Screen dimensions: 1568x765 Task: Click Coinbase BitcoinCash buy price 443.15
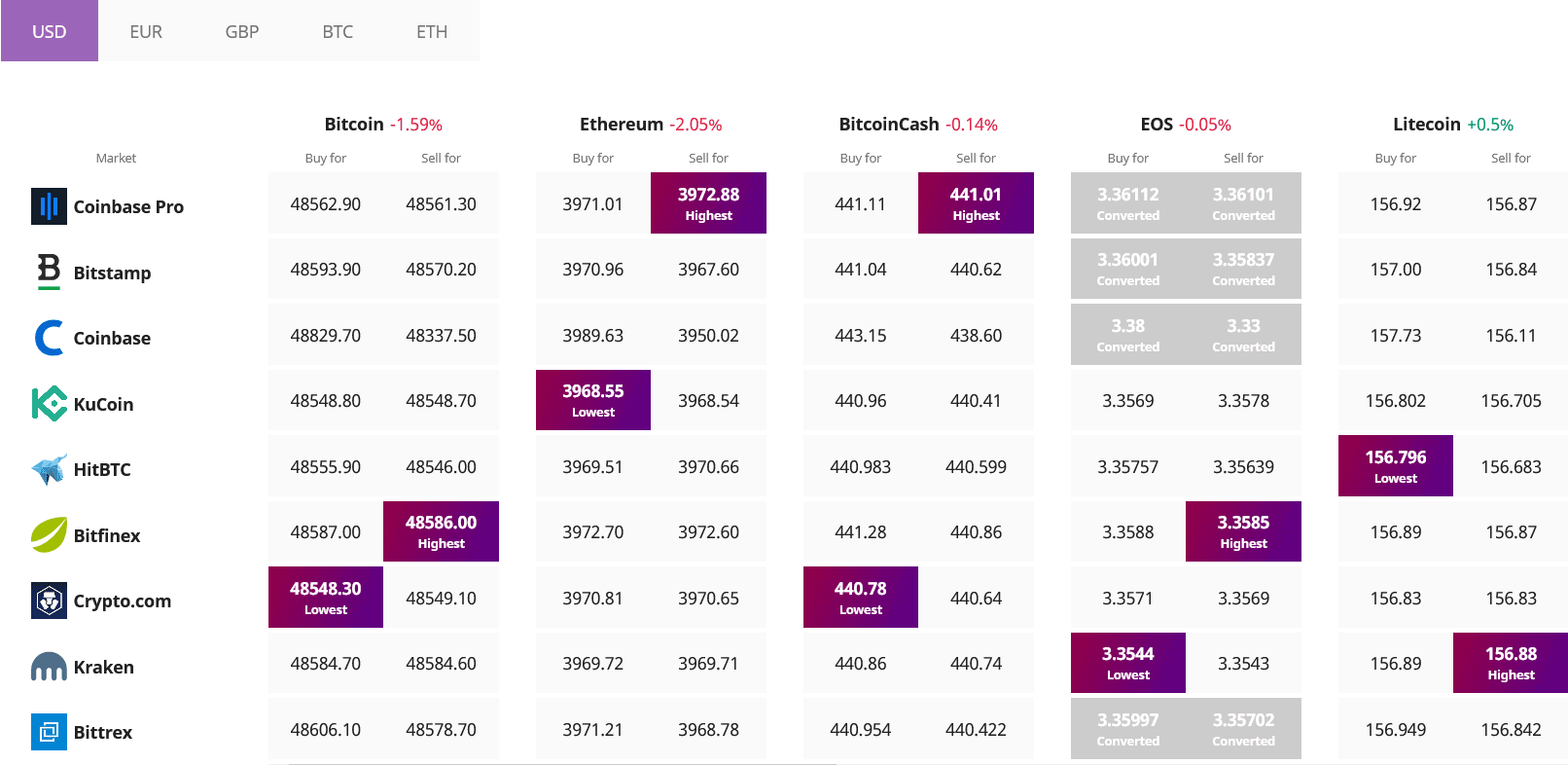pyautogui.click(x=861, y=336)
